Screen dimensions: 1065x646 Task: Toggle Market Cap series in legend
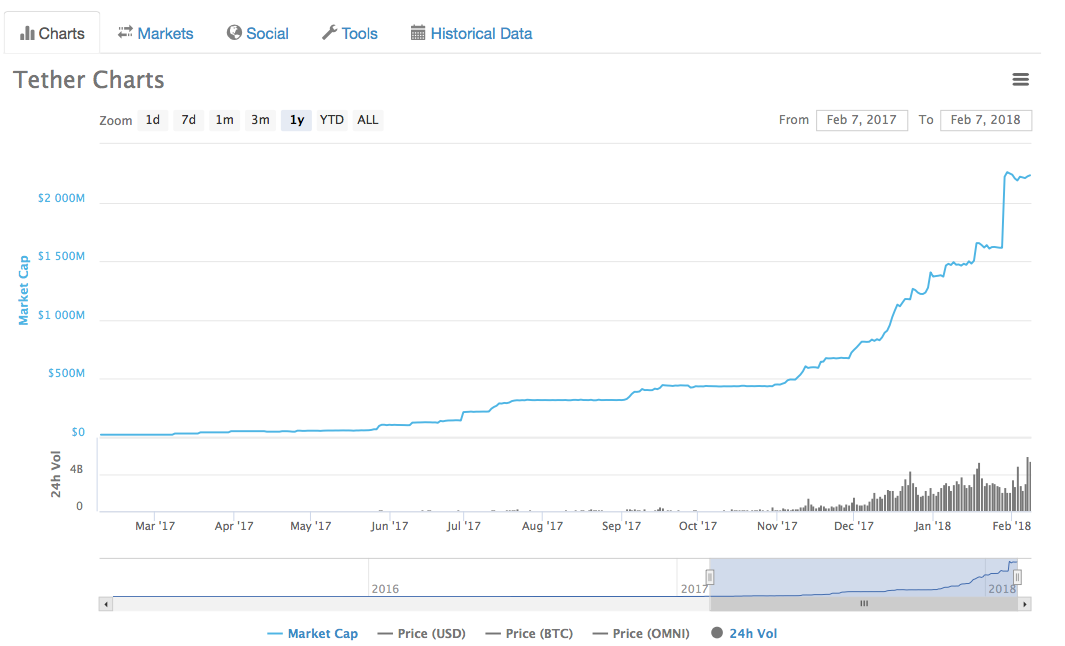313,633
